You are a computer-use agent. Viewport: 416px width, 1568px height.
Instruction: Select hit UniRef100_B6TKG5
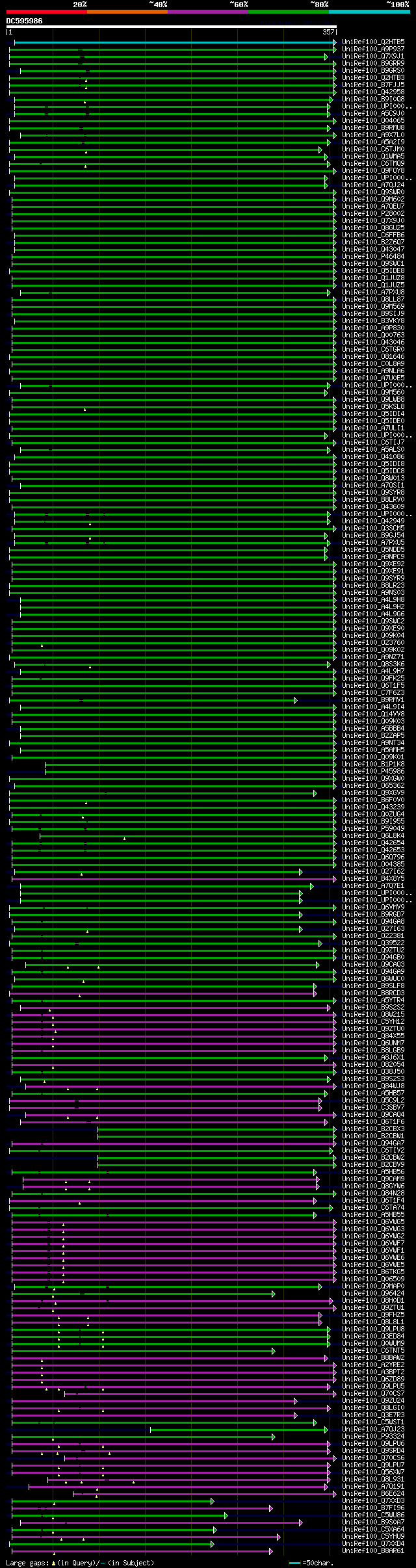pyautogui.click(x=373, y=1272)
